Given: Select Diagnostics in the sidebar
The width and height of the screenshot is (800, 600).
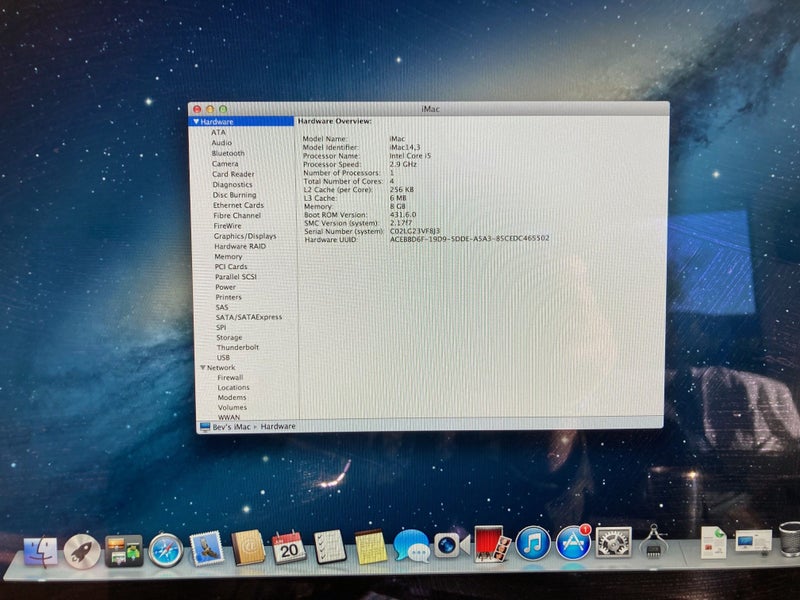Looking at the screenshot, I should [232, 185].
